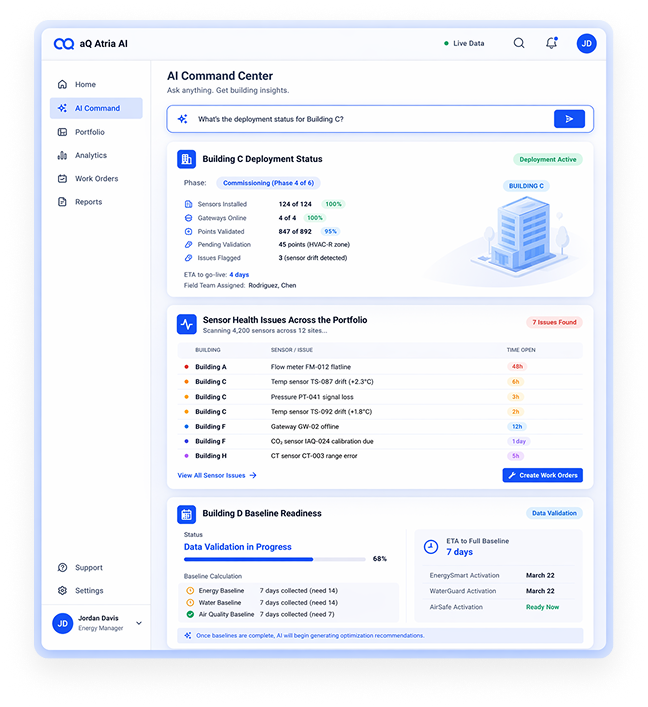Go to Portfolio in the sidebar

pyautogui.click(x=96, y=132)
